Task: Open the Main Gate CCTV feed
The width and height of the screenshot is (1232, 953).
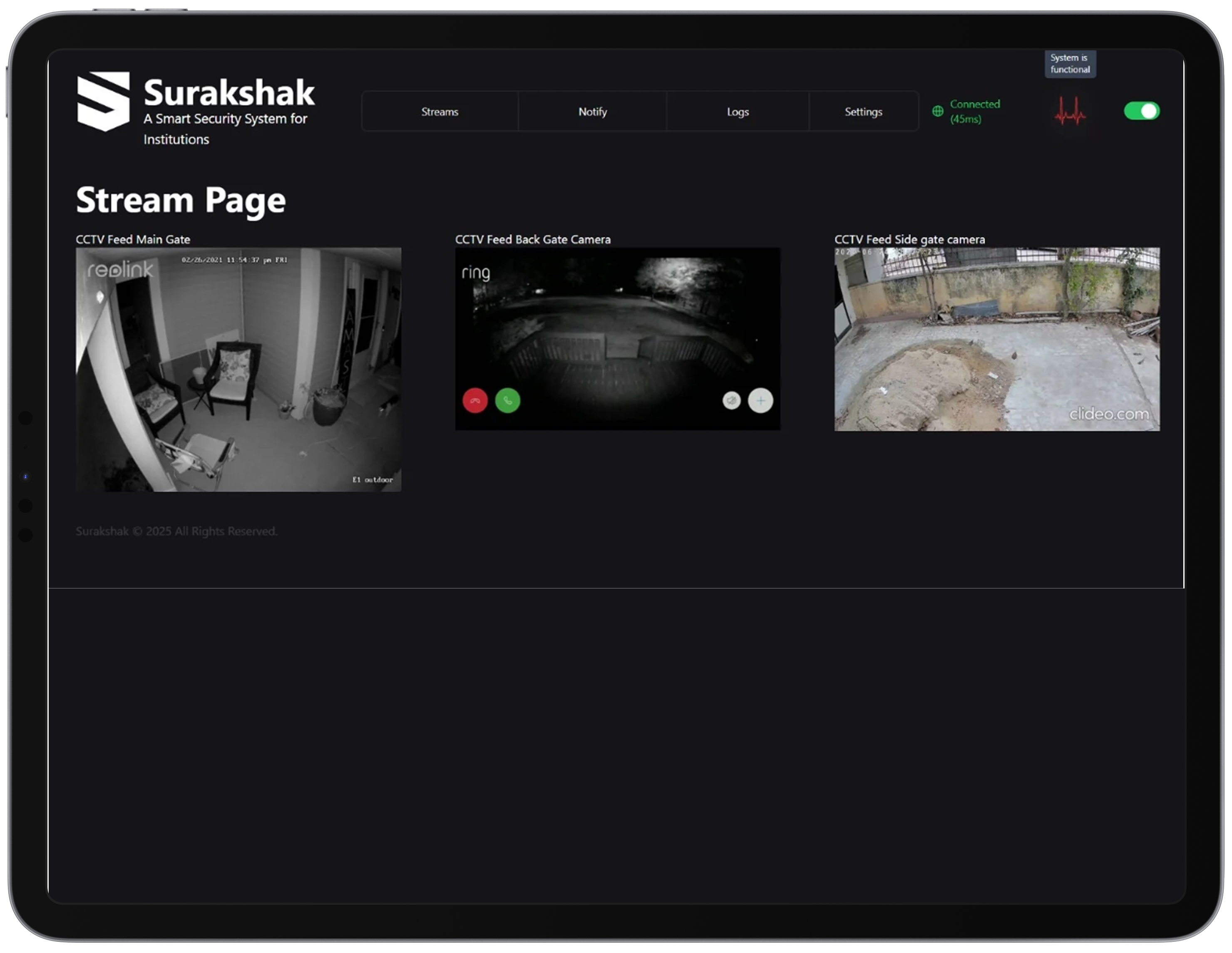Action: pos(238,370)
